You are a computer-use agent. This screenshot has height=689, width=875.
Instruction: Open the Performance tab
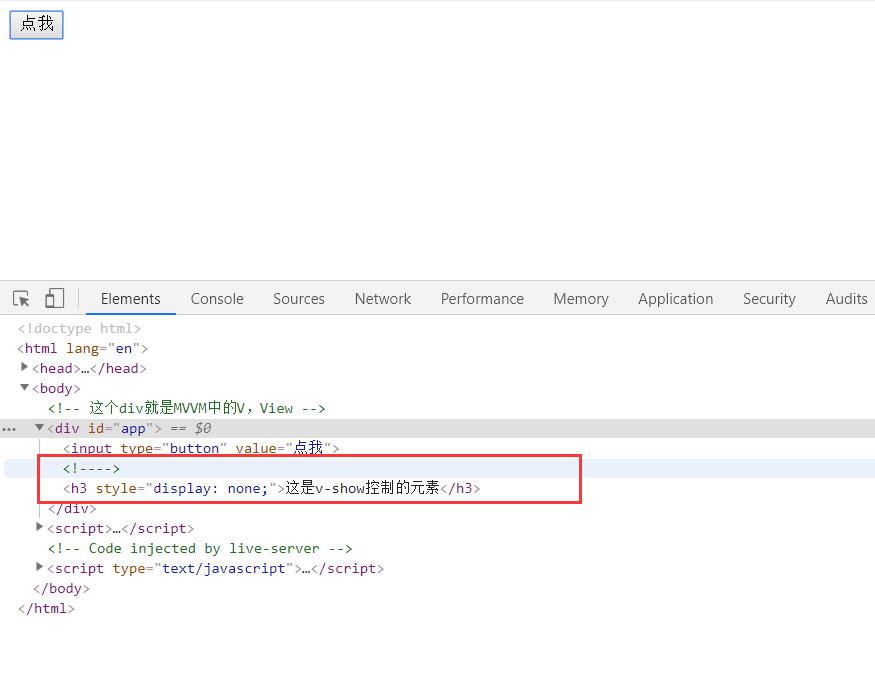(x=482, y=299)
